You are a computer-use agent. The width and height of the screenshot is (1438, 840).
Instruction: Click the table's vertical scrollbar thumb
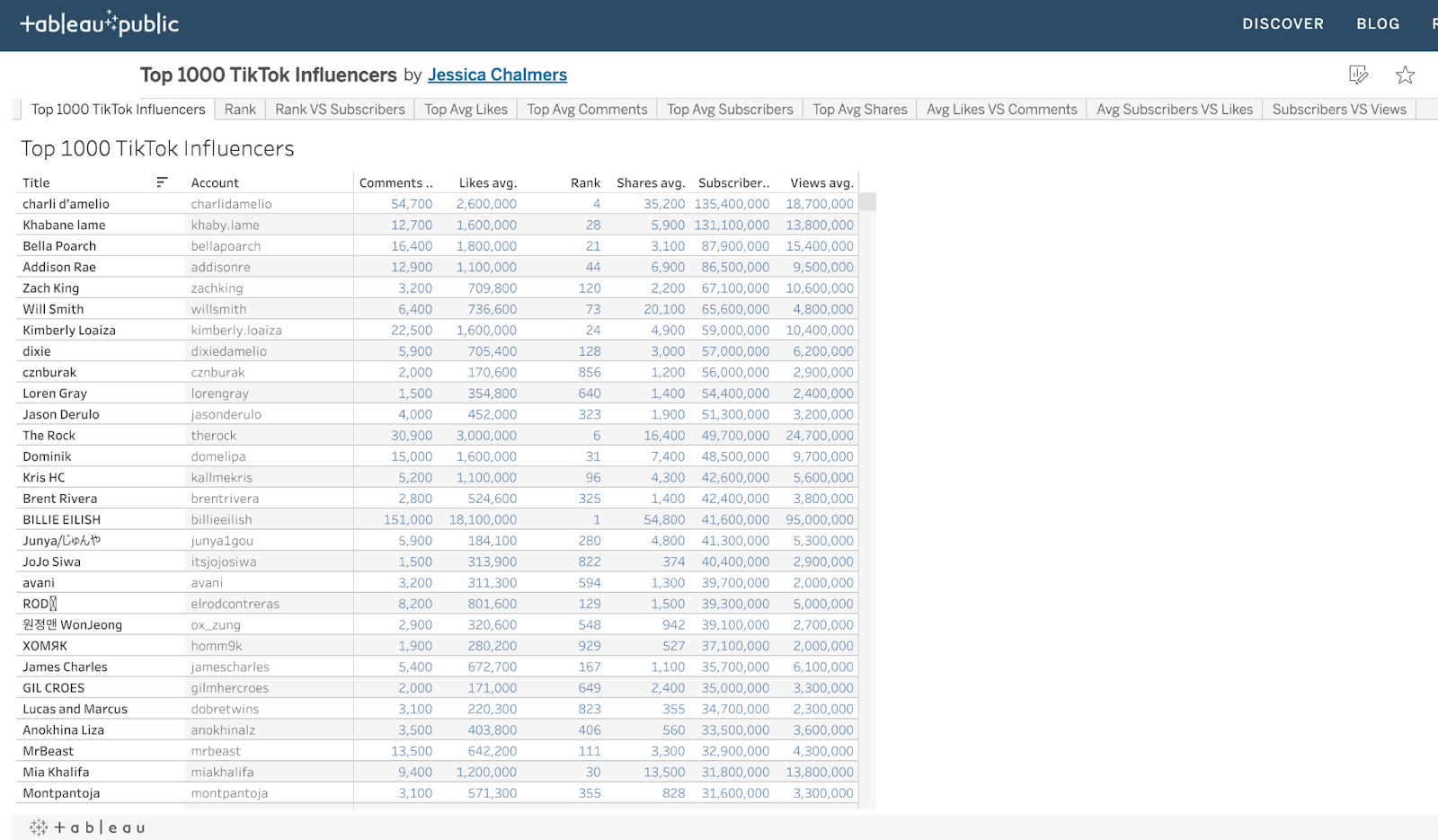click(867, 202)
